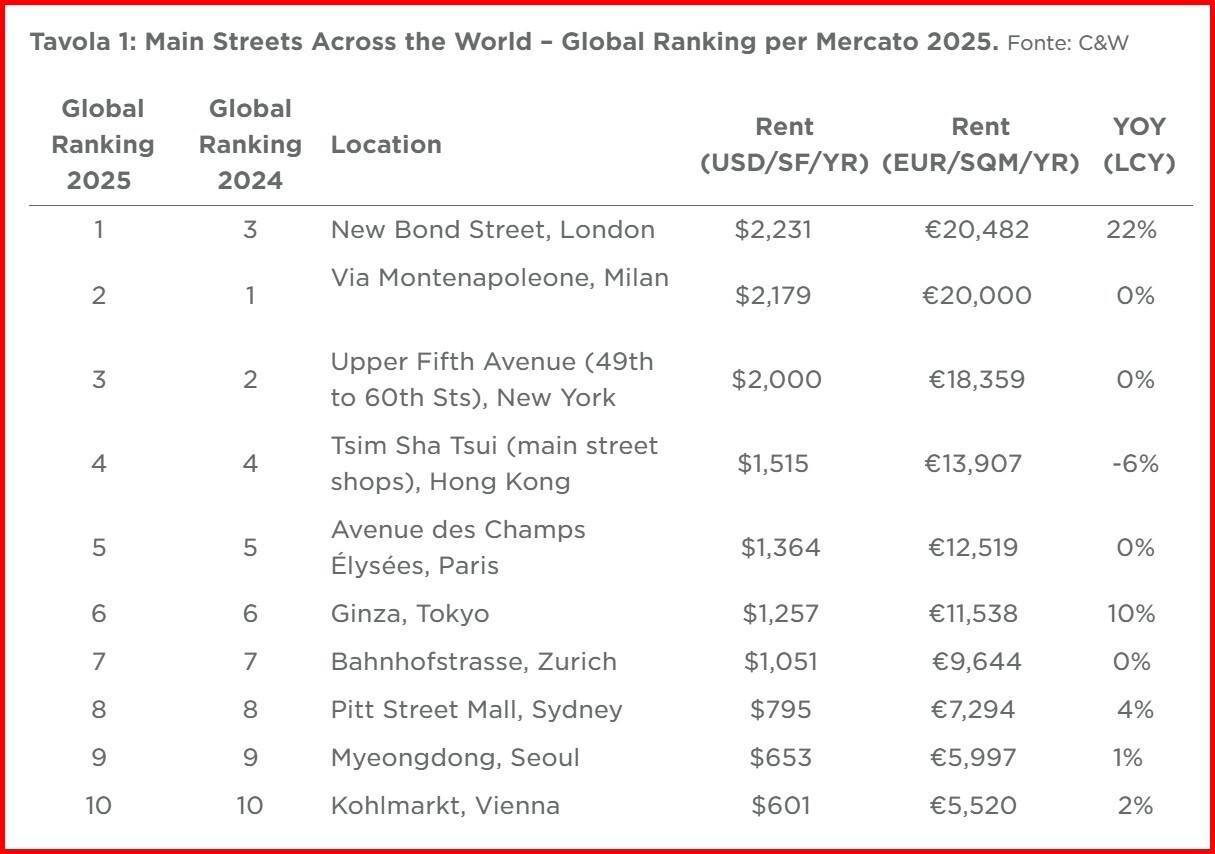Click the 'Pitt Street Mall, Sydney' cell
This screenshot has width=1215, height=854.
(477, 709)
